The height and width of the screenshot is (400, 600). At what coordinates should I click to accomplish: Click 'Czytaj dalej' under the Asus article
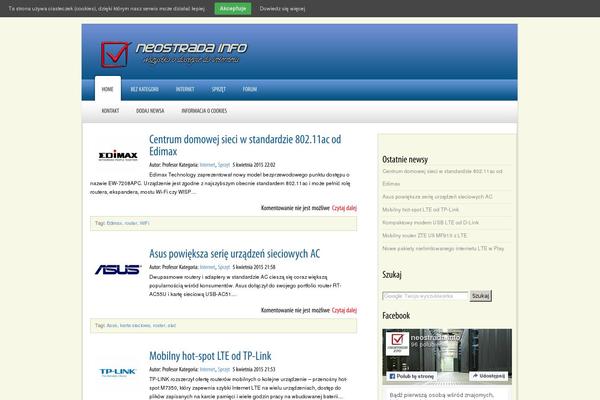tap(344, 310)
